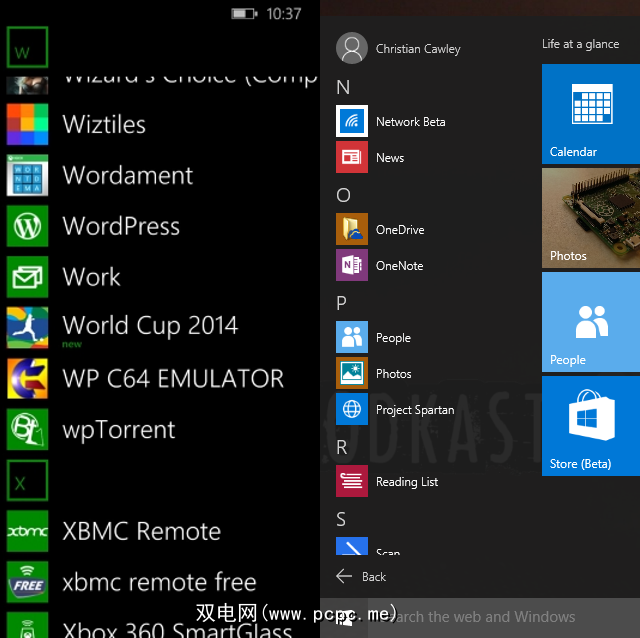Click the Network Beta icon

tap(352, 121)
